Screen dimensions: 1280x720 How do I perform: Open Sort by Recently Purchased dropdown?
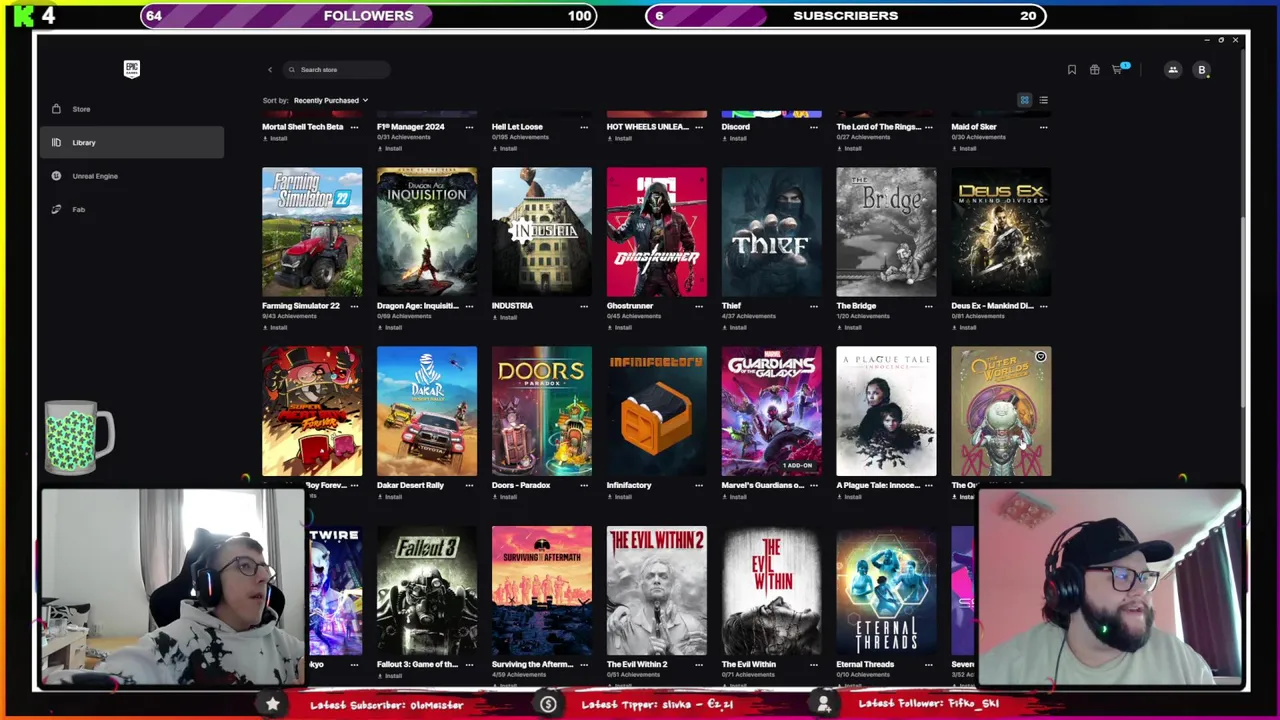(330, 100)
